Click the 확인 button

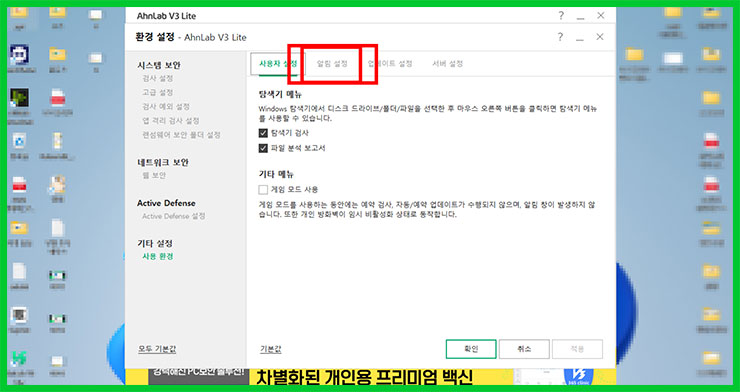coord(471,349)
